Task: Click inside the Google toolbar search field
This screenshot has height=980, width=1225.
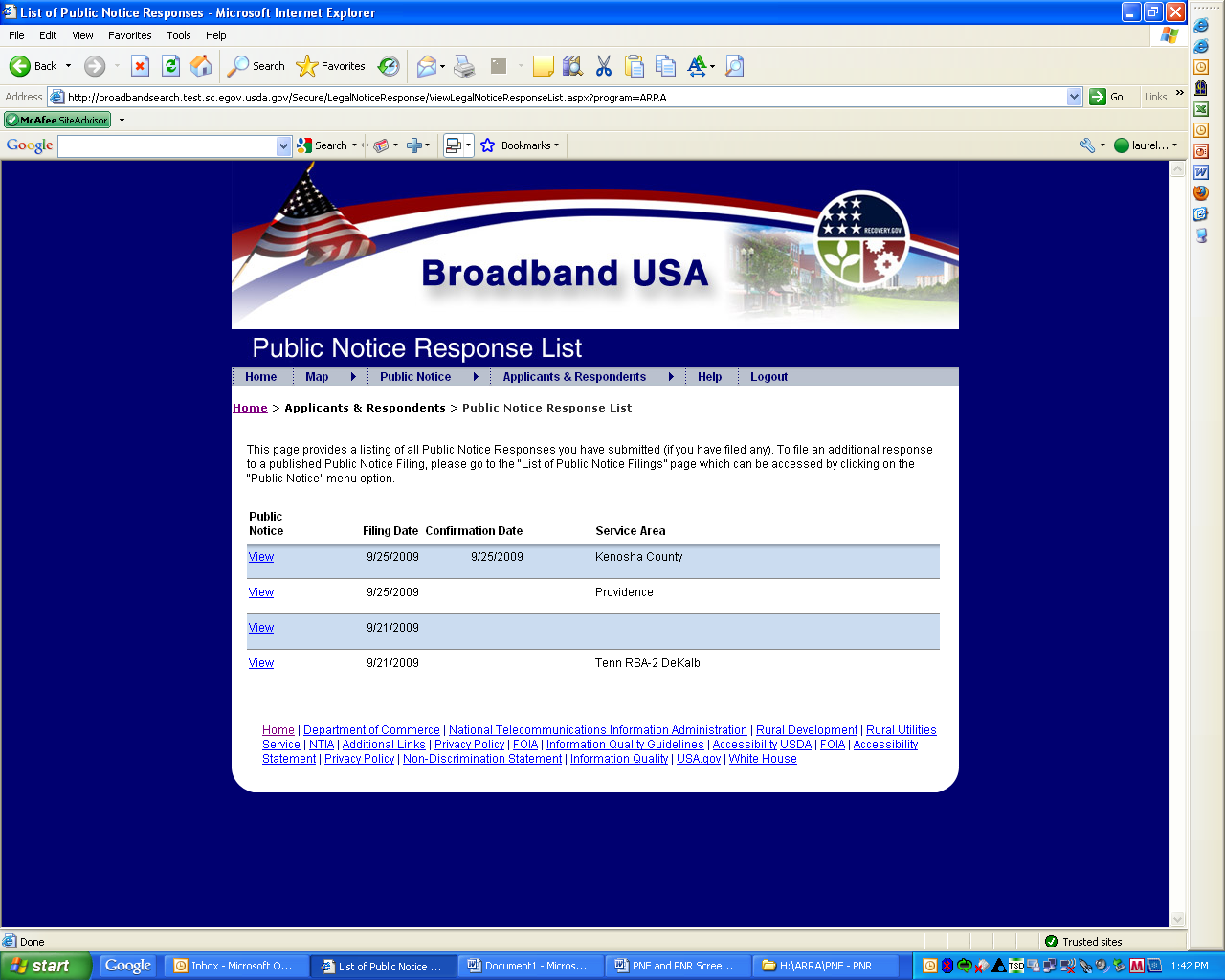Action: 167,145
